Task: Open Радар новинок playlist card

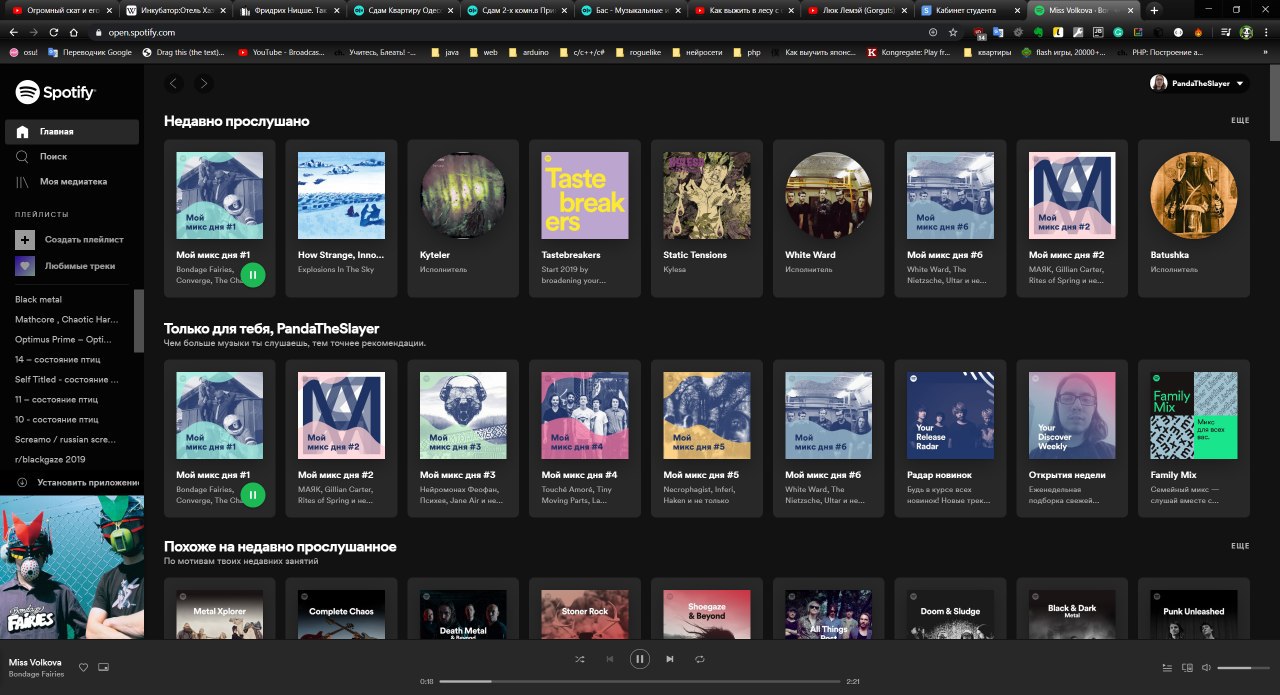Action: [951, 438]
